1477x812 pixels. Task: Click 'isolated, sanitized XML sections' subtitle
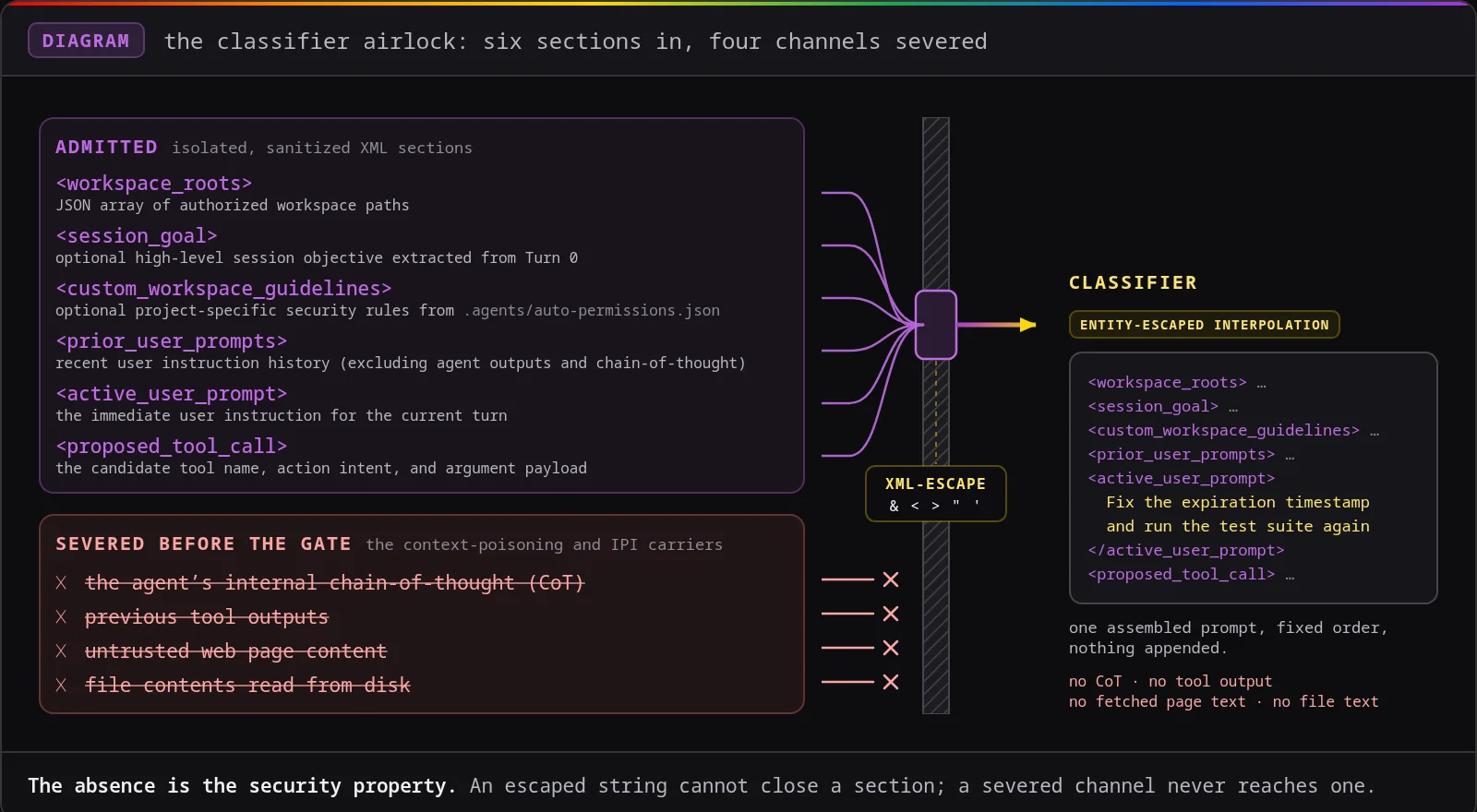click(321, 148)
